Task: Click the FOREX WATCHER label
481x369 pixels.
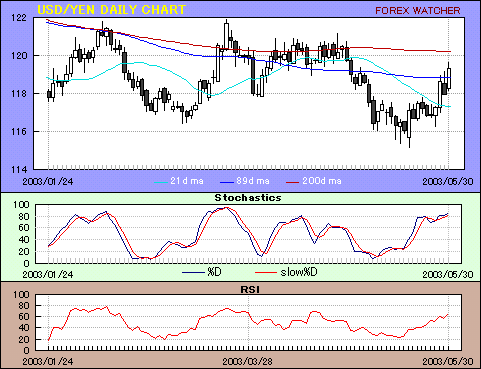Action: click(x=418, y=11)
